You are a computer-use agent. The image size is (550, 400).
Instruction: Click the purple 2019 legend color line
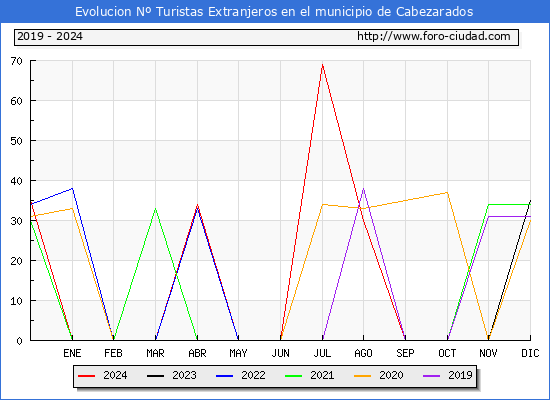431,376
